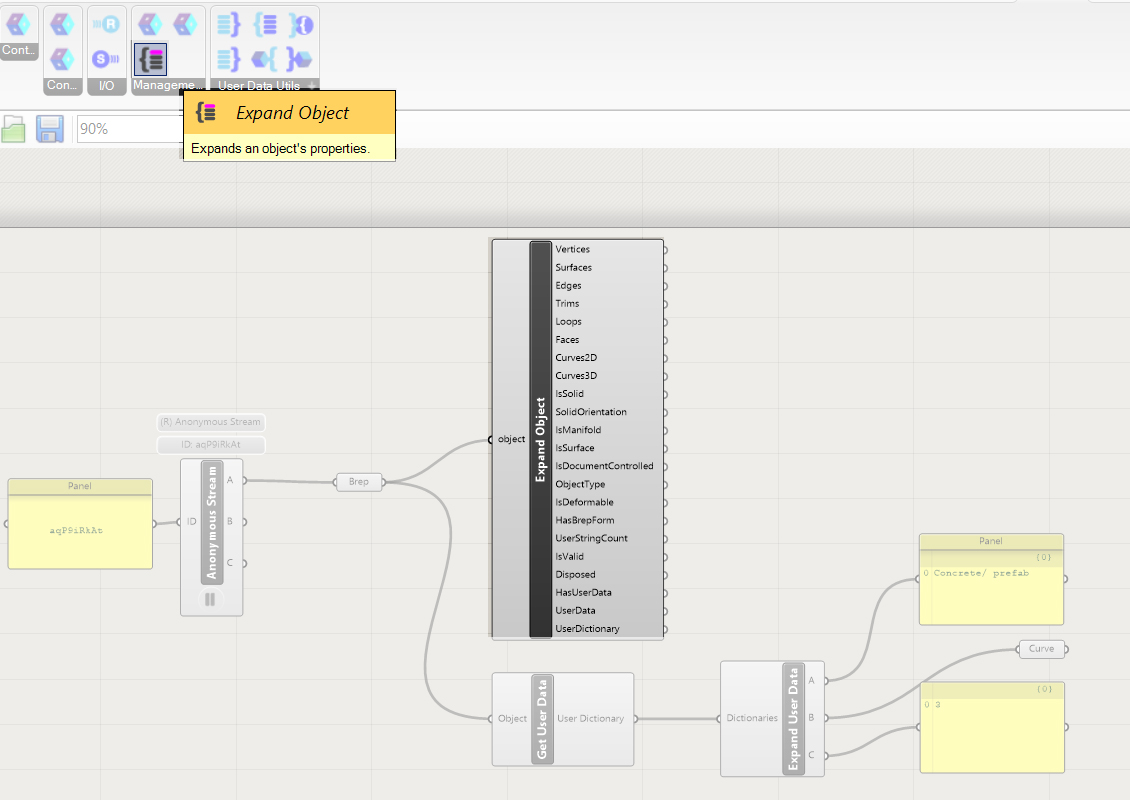Select the highlighted Expand Object toolbar icon
The image size is (1130, 800).
[x=150, y=58]
